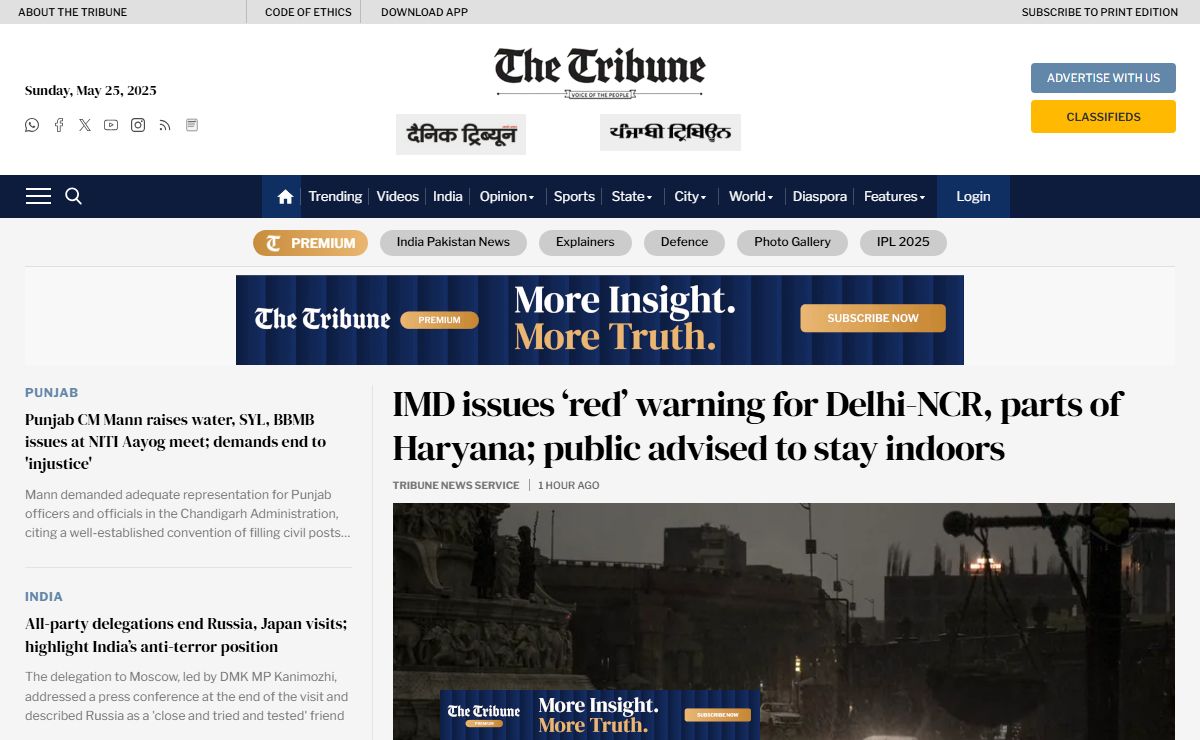Select the India Pakistan News tag
Viewport: 1200px width, 740px height.
pos(453,242)
